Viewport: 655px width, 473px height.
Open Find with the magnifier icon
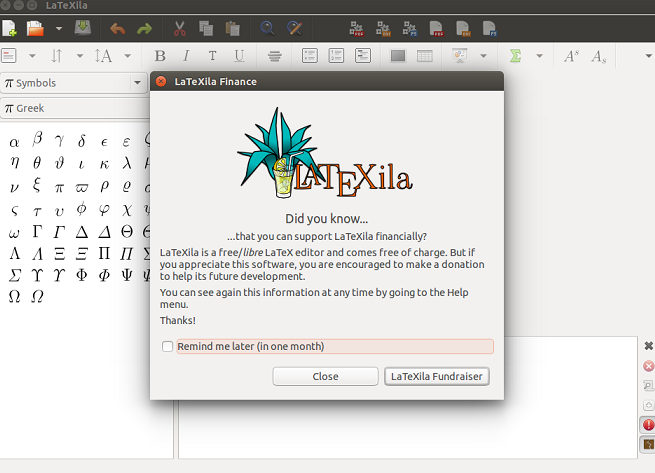point(267,28)
